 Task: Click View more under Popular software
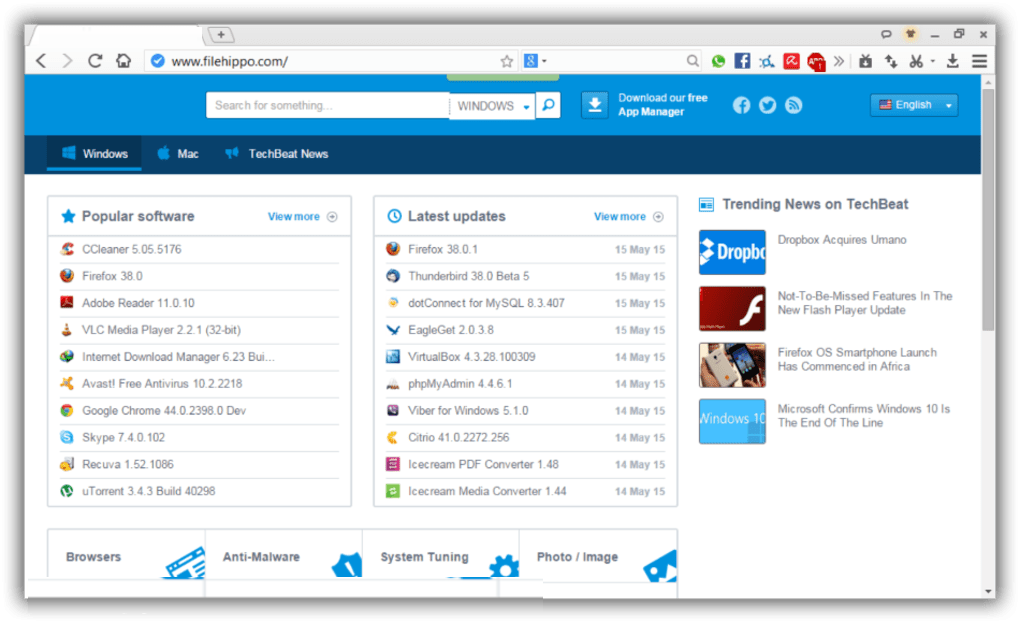pyautogui.click(x=302, y=217)
